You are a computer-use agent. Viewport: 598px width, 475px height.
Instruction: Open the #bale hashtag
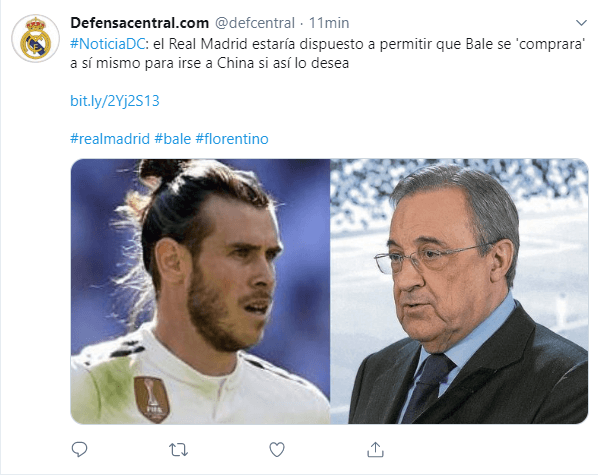click(x=172, y=138)
